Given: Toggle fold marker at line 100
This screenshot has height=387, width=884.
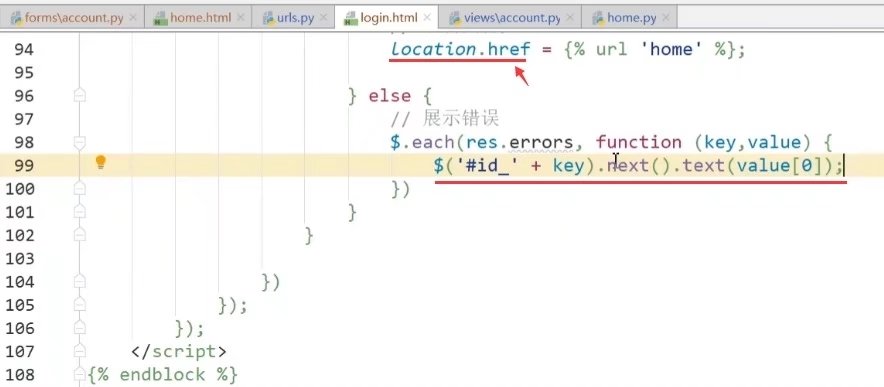Looking at the screenshot, I should click(79, 188).
